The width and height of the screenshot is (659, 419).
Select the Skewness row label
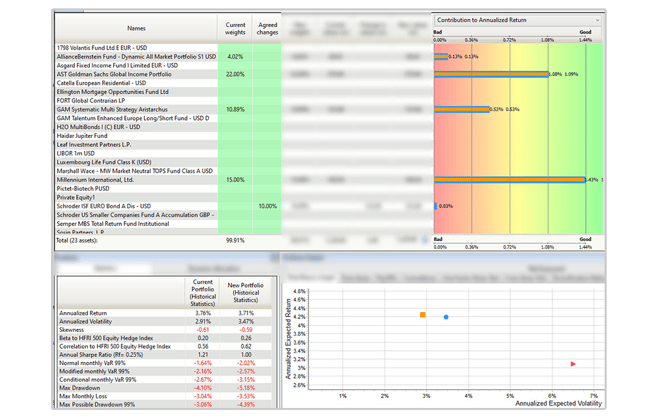[x=71, y=330]
